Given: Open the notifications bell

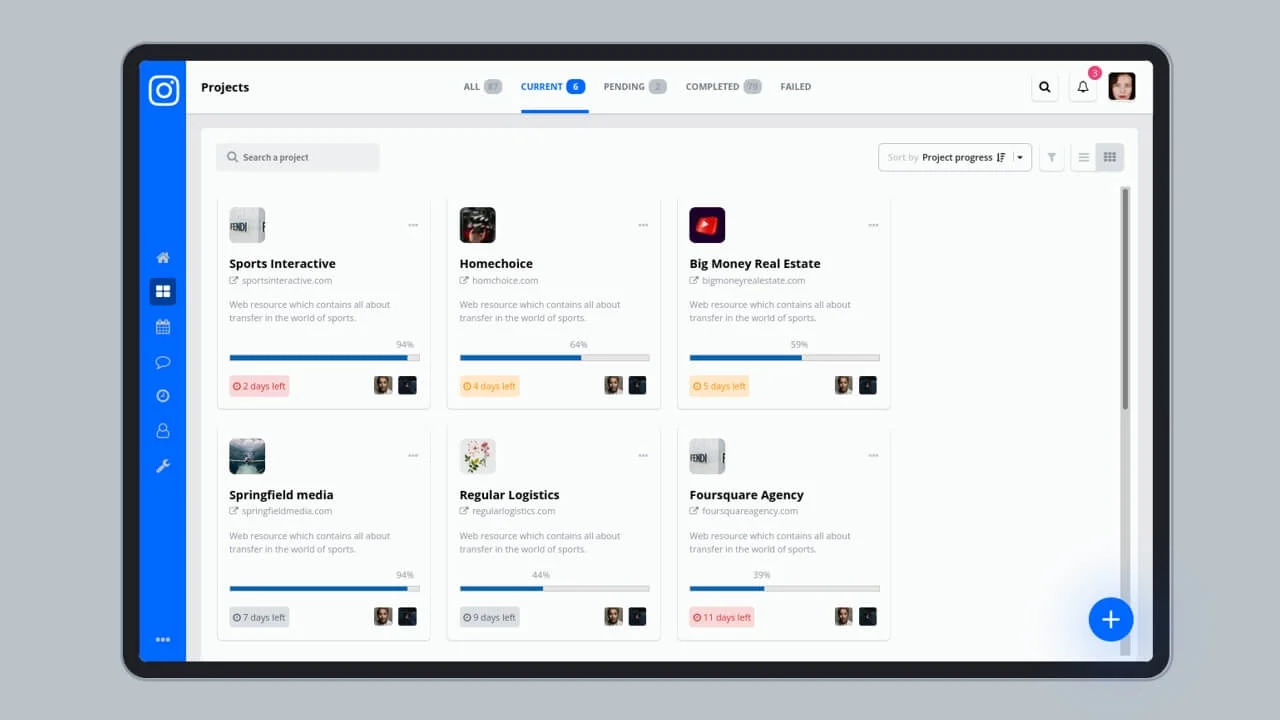Looking at the screenshot, I should coord(1082,87).
